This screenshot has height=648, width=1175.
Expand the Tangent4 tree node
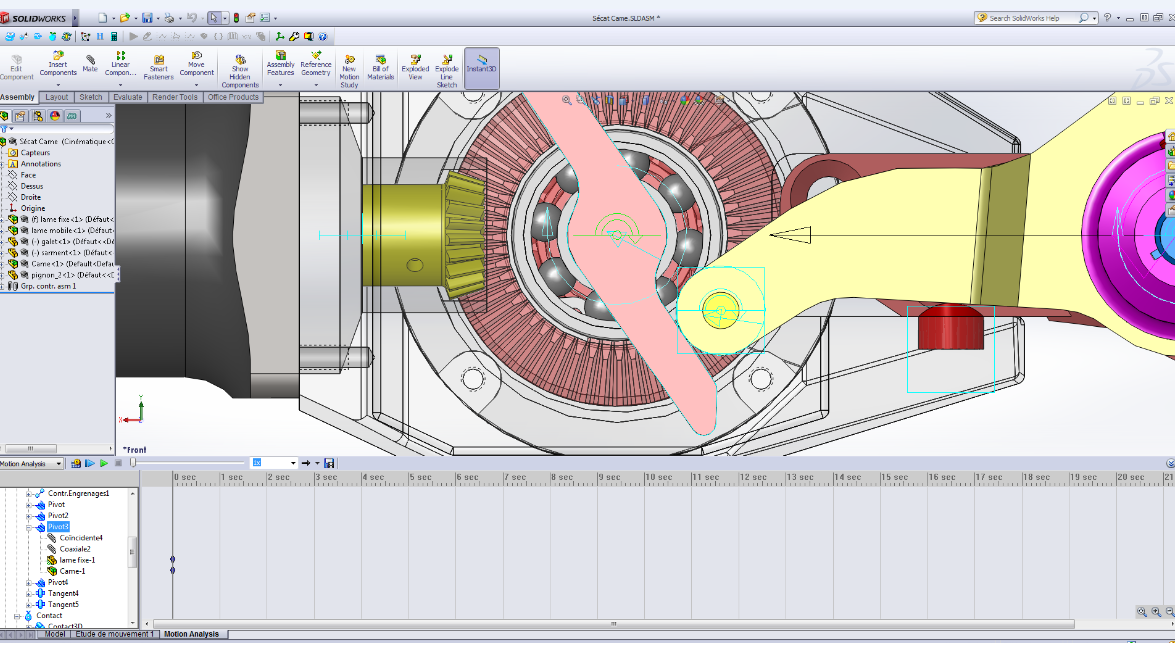point(30,594)
